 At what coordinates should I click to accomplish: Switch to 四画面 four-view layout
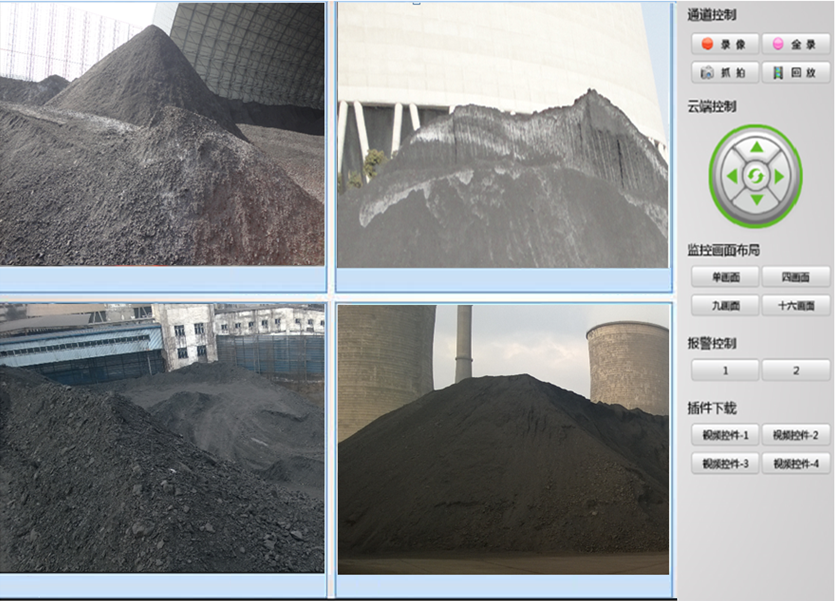[x=796, y=277]
